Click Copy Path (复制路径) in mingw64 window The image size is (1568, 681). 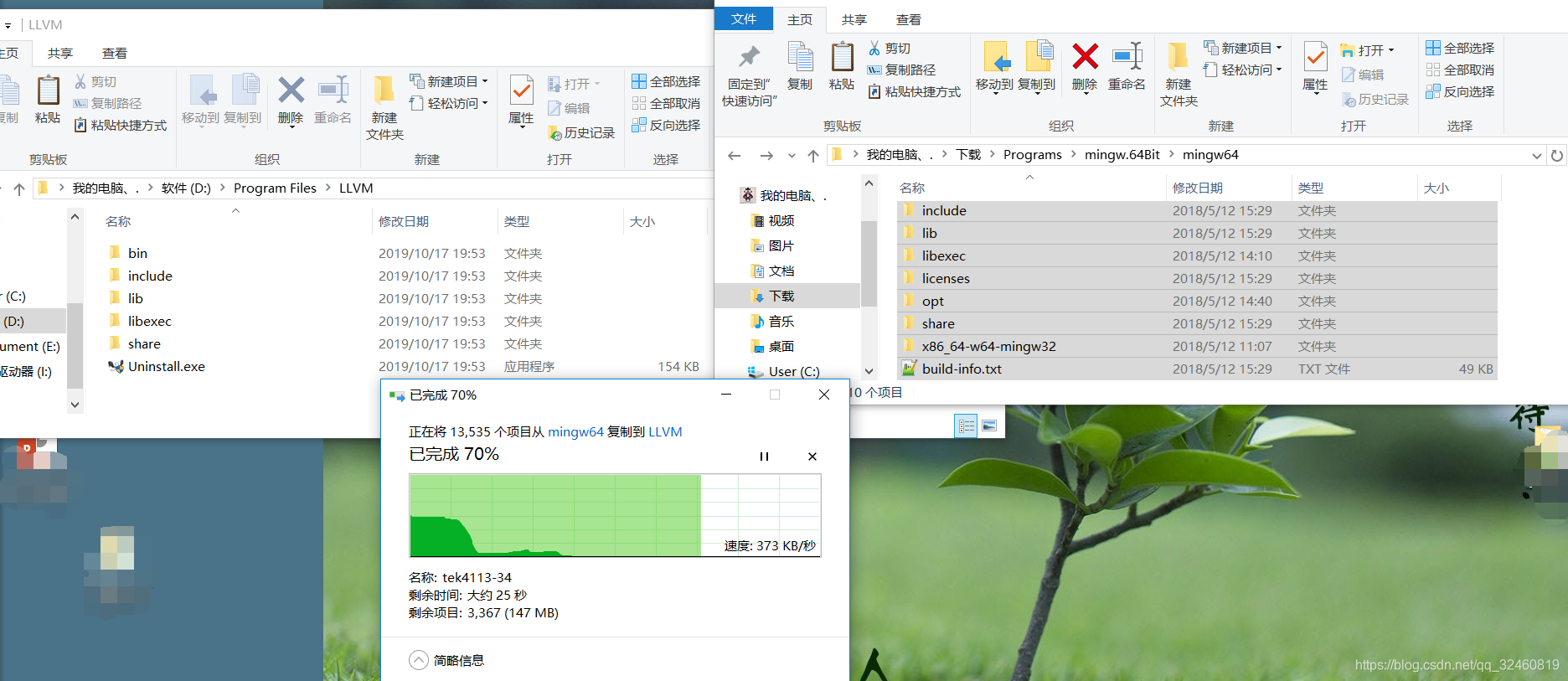(x=902, y=70)
